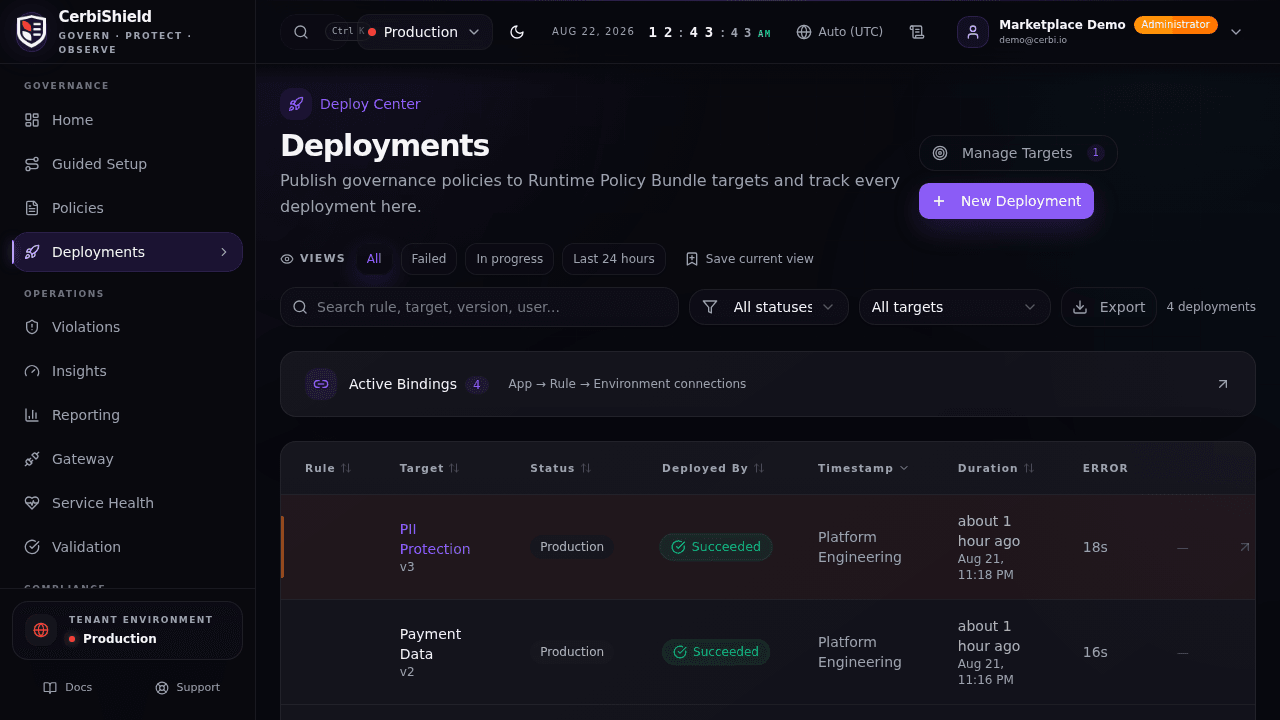Click the 16s duration value
The width and height of the screenshot is (1280, 720).
coord(1095,652)
